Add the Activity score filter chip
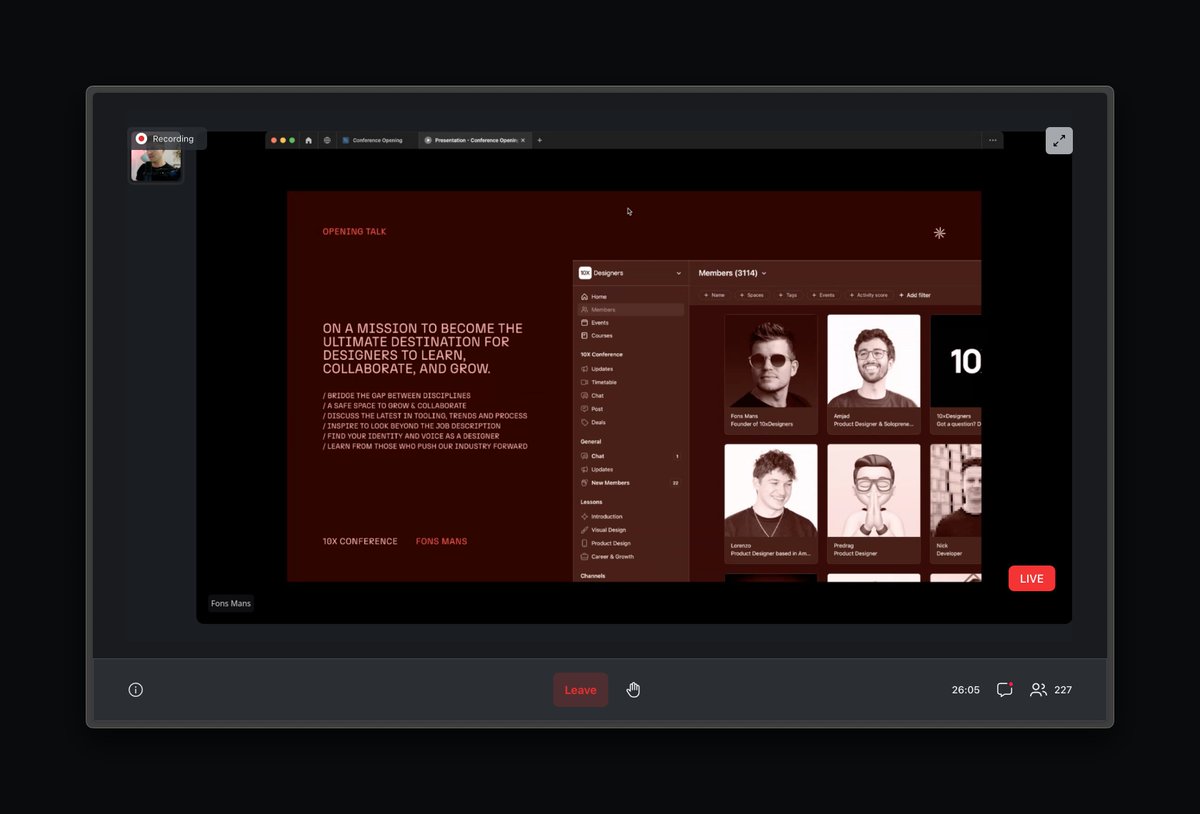The width and height of the screenshot is (1200, 814). [x=869, y=295]
